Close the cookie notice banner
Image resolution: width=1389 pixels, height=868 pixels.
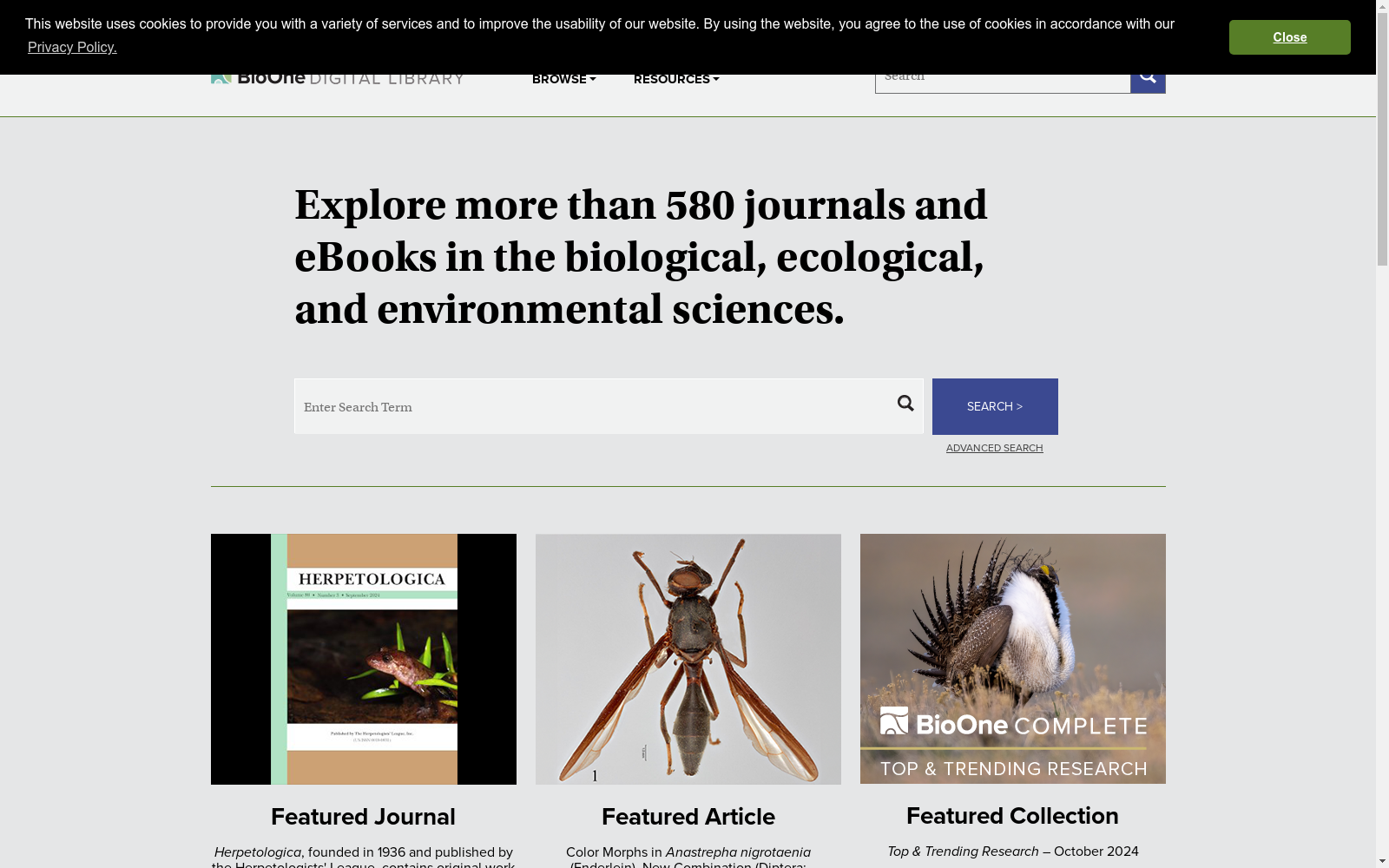pos(1289,37)
